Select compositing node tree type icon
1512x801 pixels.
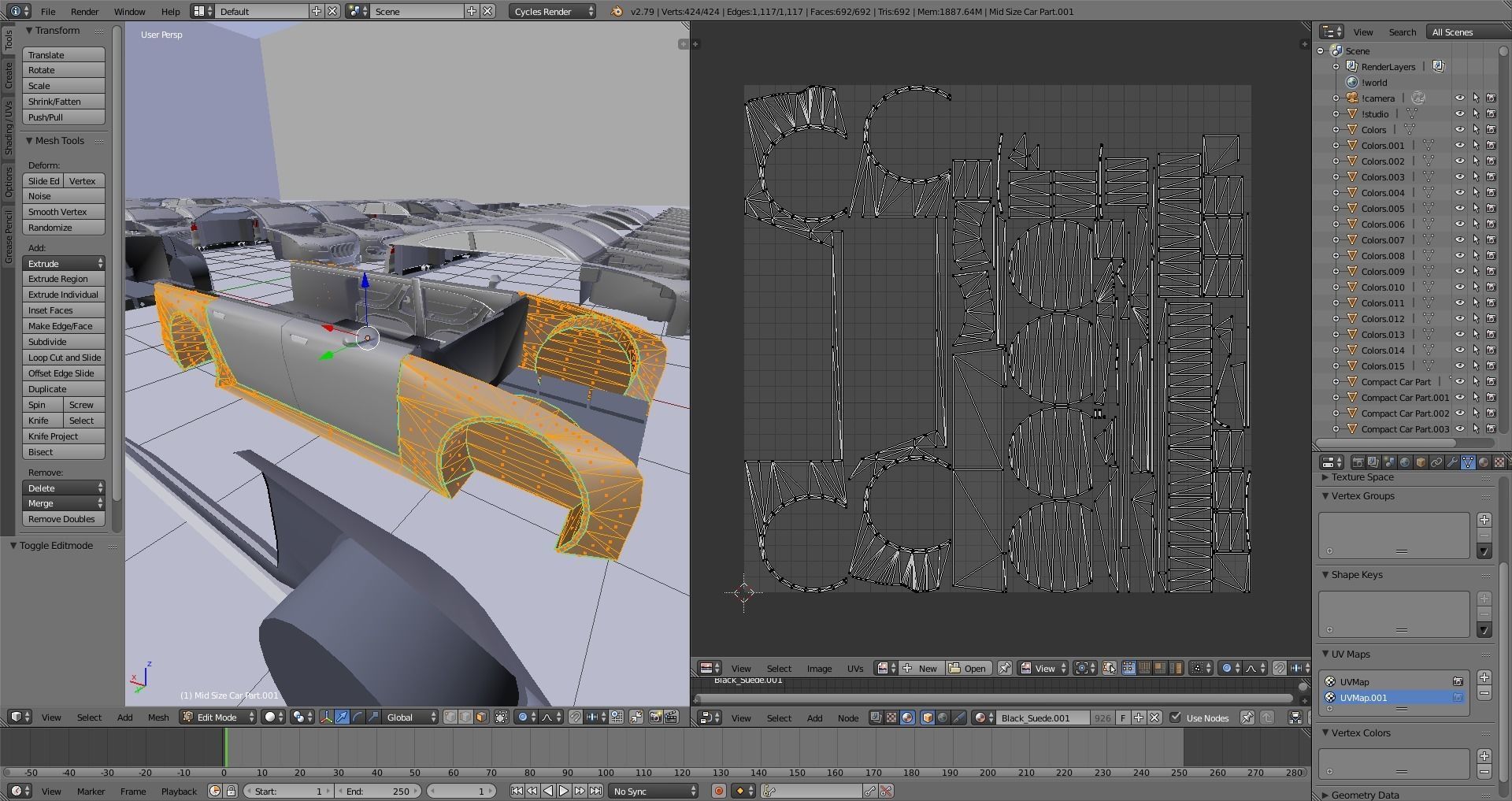tap(875, 718)
